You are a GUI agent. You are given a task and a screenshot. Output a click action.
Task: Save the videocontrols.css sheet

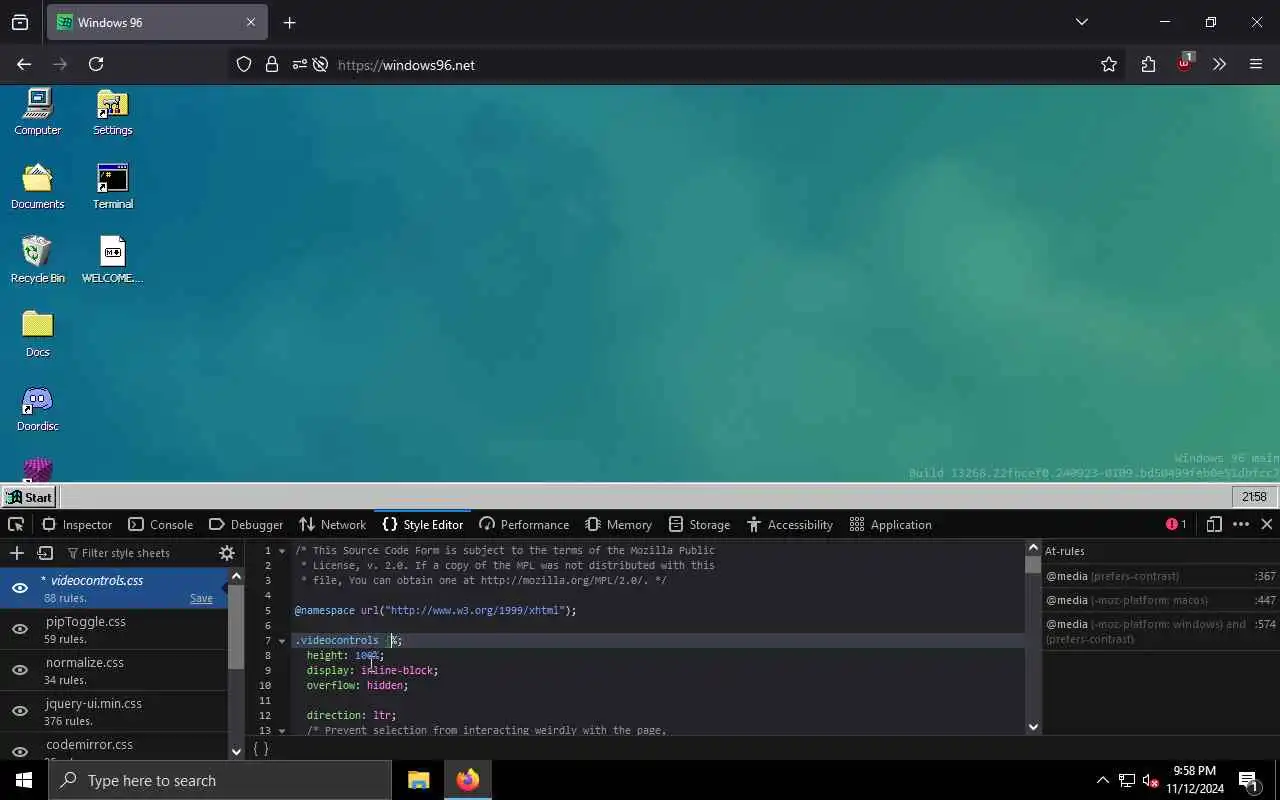point(201,598)
